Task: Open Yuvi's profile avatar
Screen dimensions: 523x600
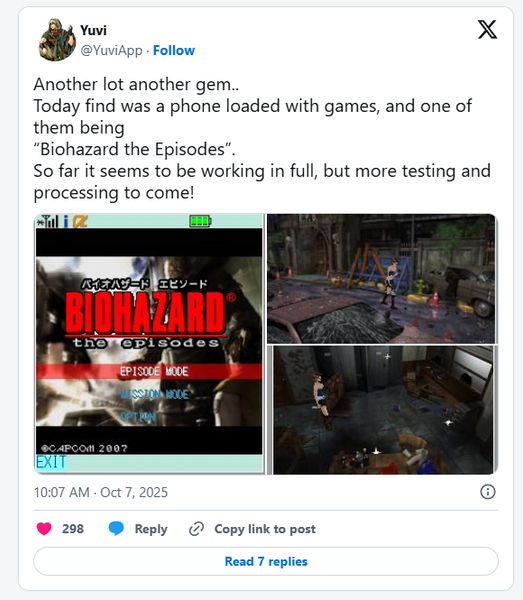Action: [x=57, y=40]
